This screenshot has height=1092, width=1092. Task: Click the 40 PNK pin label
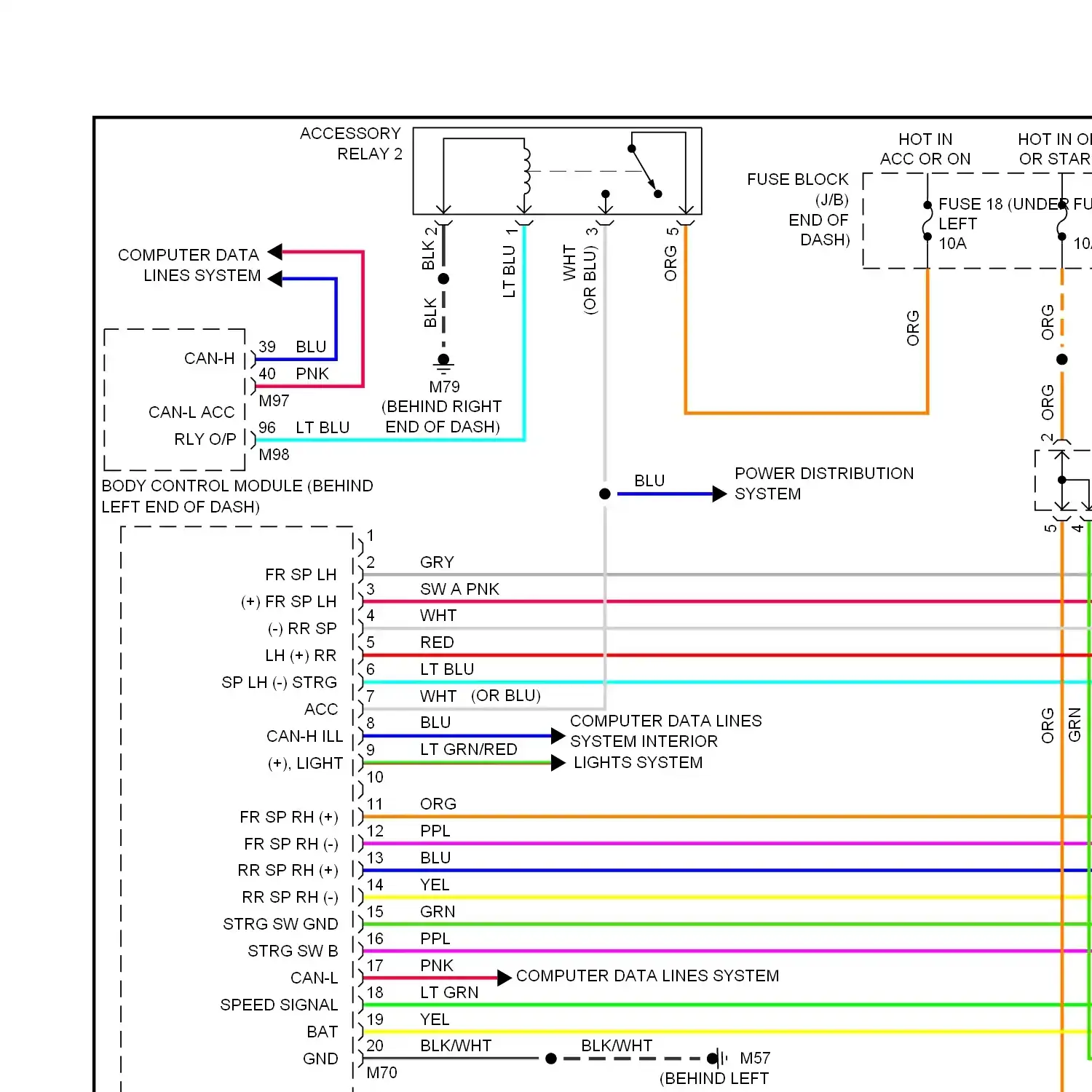pyautogui.click(x=294, y=373)
